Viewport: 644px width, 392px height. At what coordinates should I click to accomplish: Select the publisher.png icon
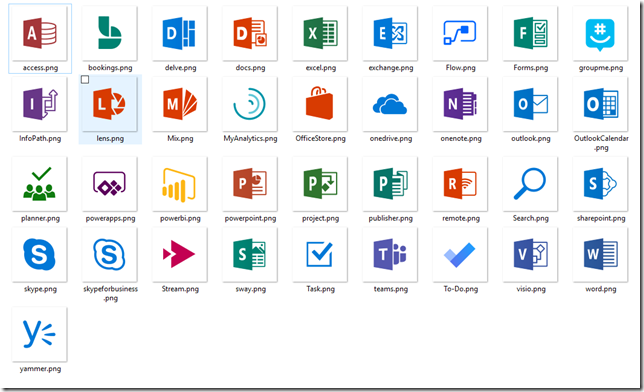point(390,184)
